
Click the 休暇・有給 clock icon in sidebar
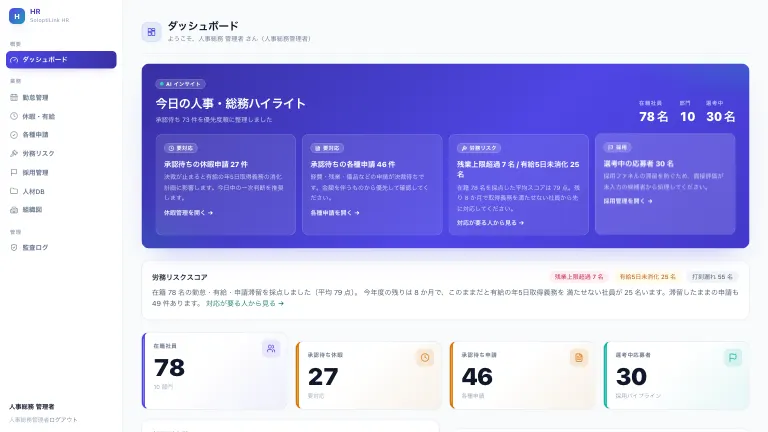coord(14,116)
